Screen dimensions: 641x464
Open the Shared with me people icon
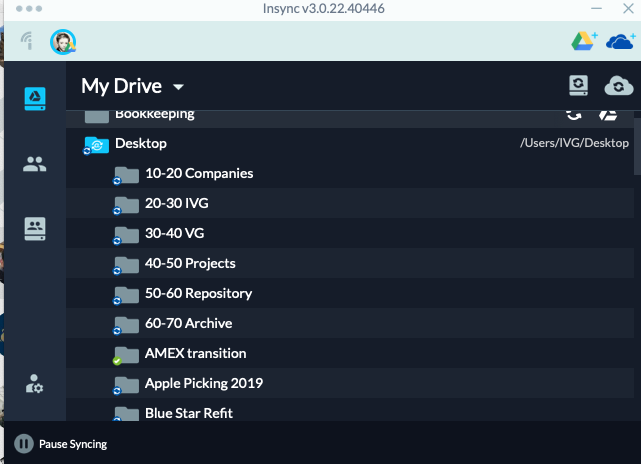click(x=35, y=164)
